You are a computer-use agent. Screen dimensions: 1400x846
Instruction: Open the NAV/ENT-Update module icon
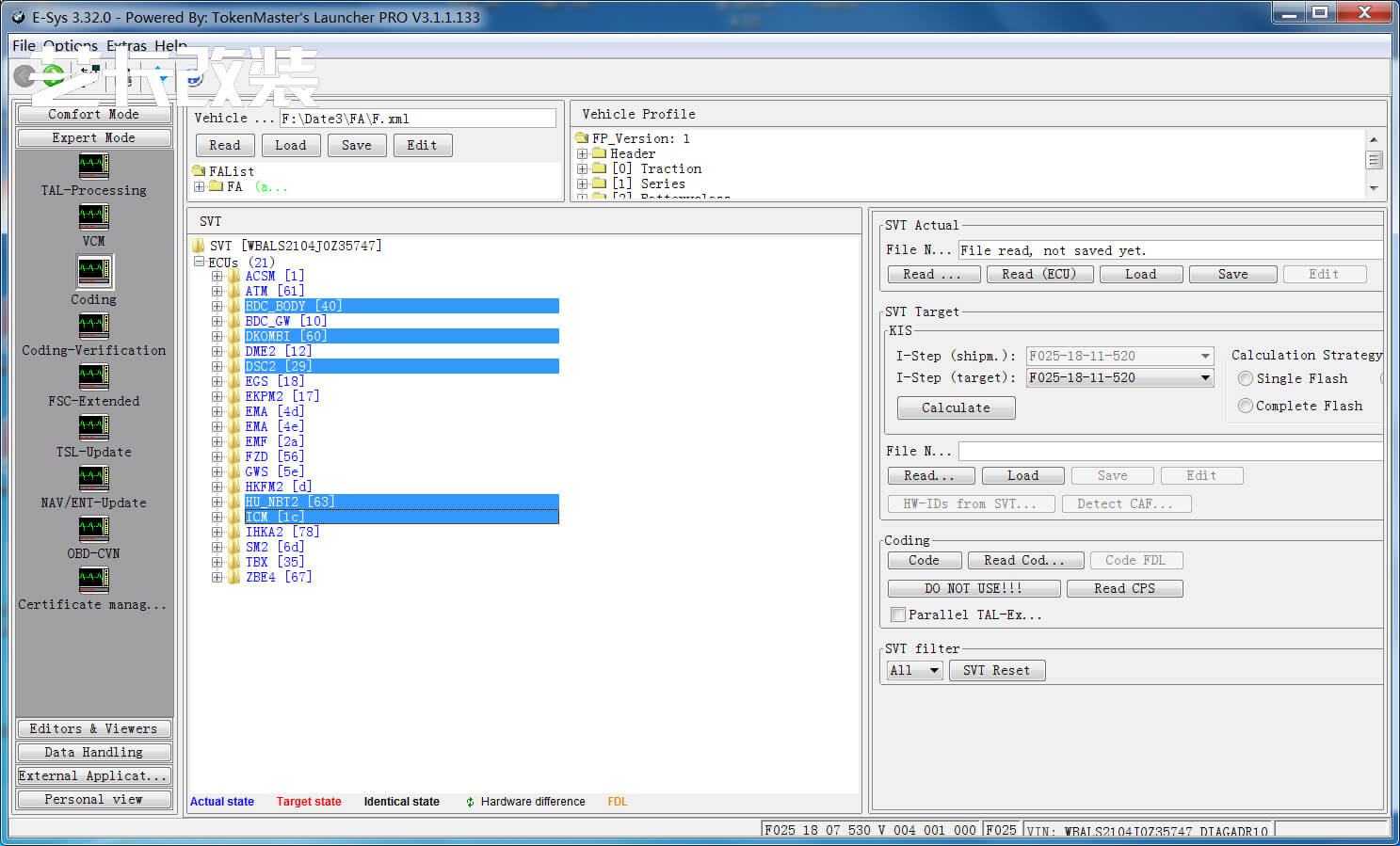pyautogui.click(x=93, y=477)
